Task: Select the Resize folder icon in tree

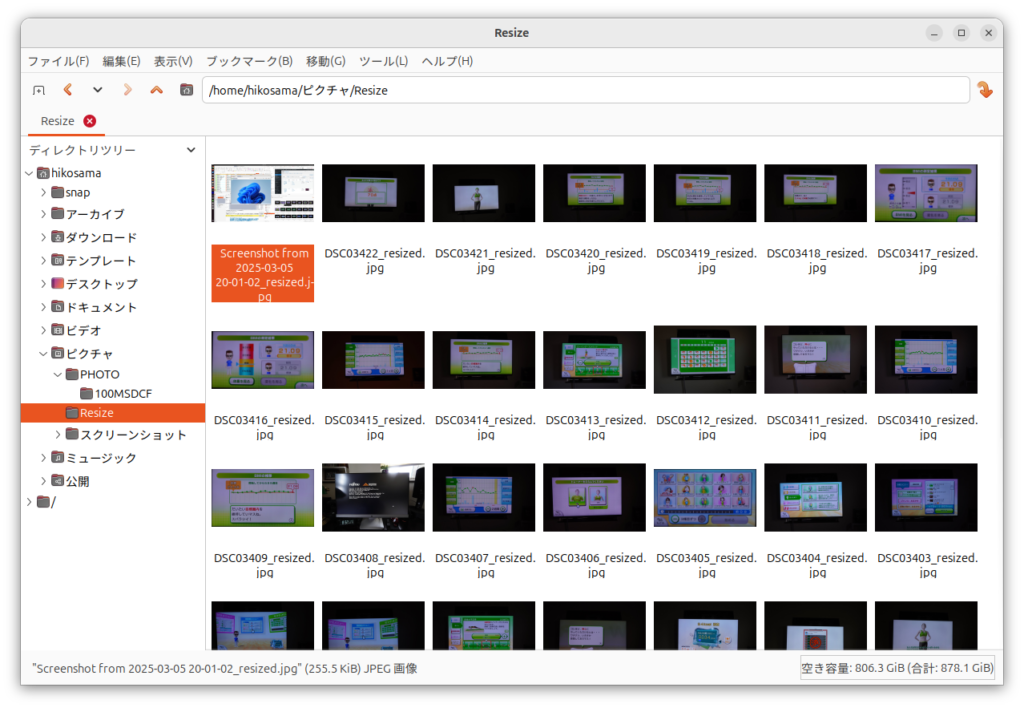Action: [x=72, y=413]
